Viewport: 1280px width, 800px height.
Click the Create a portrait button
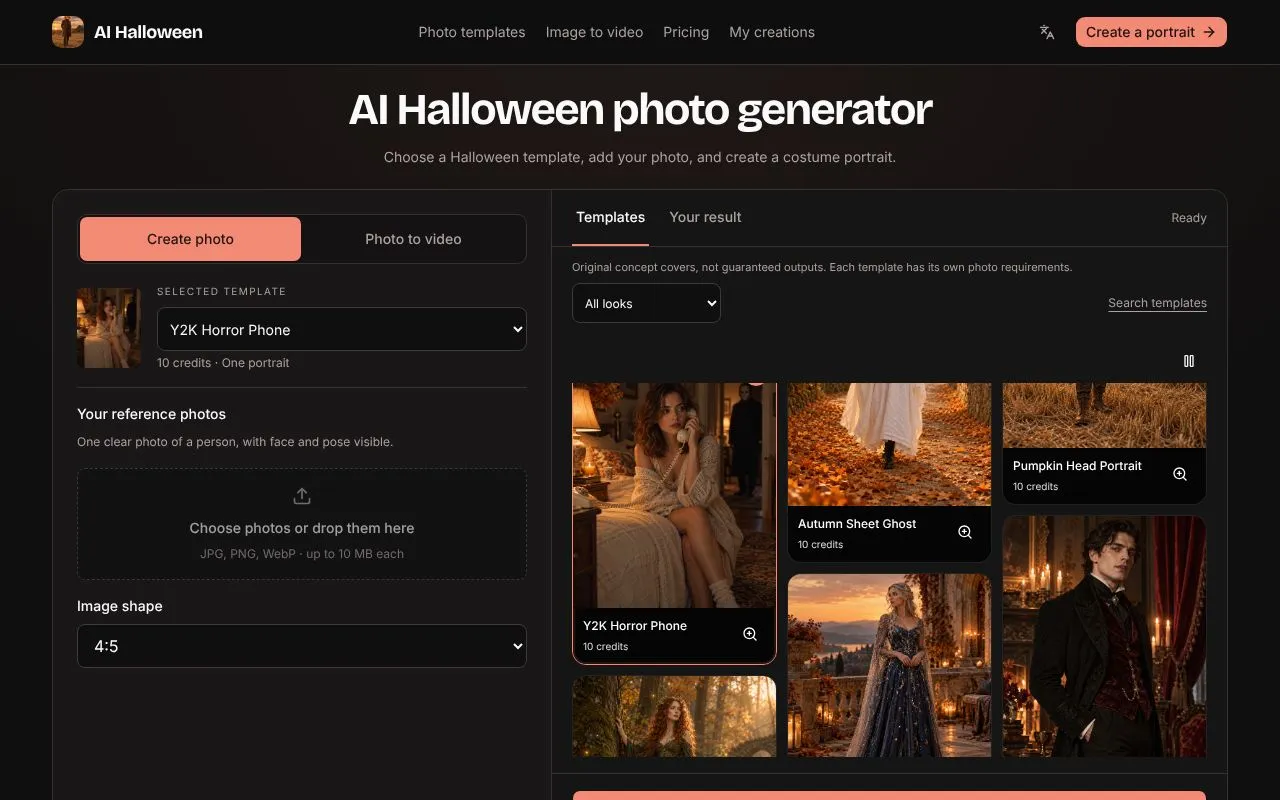click(1151, 32)
